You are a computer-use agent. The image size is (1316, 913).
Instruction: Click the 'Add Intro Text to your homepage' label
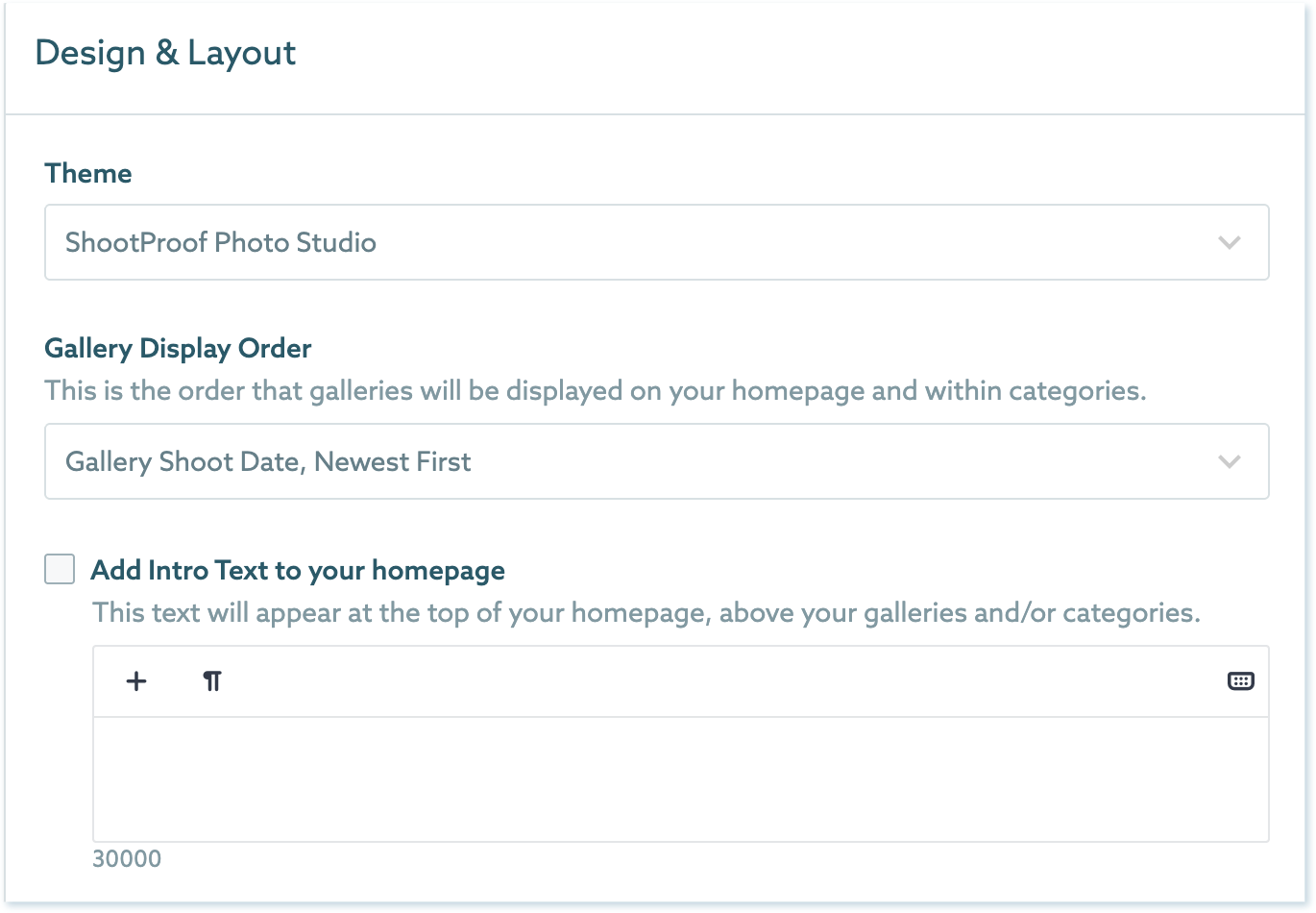tap(298, 570)
